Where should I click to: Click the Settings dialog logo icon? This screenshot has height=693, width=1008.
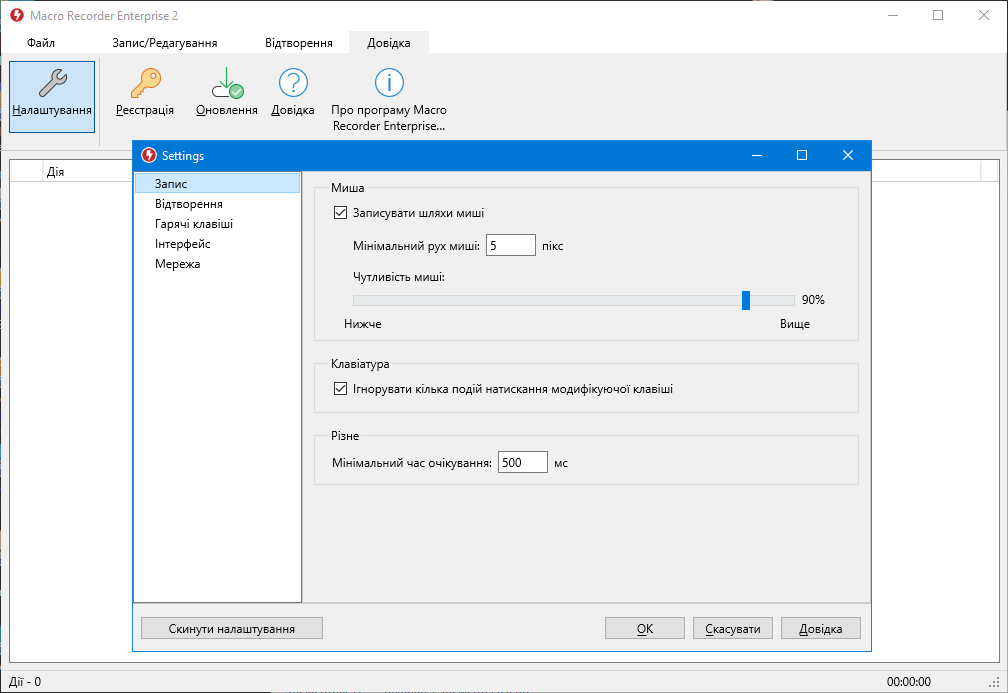(149, 155)
